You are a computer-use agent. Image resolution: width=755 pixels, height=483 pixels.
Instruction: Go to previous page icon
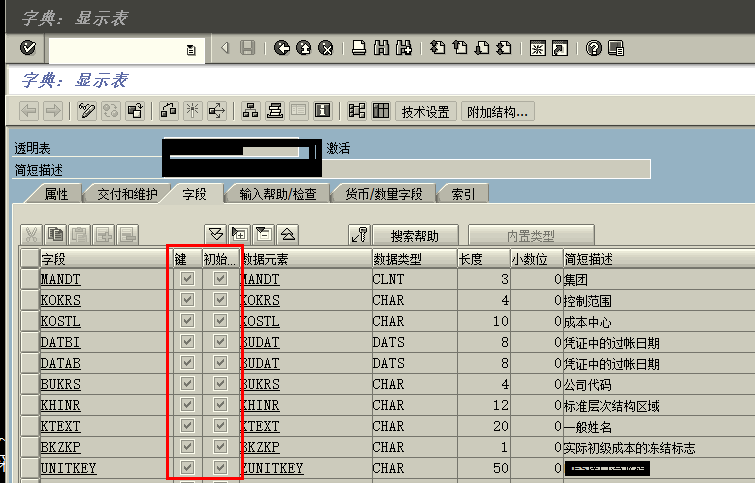(x=460, y=48)
